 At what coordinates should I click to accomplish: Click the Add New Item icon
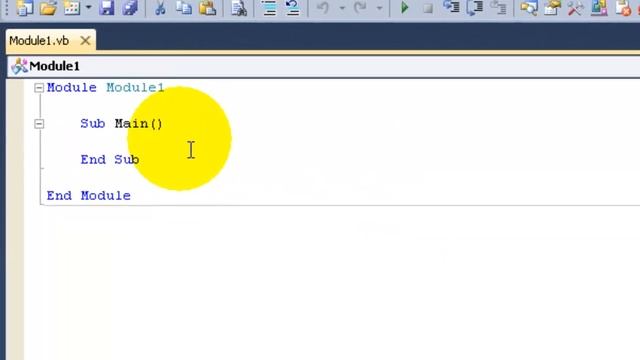pos(72,7)
